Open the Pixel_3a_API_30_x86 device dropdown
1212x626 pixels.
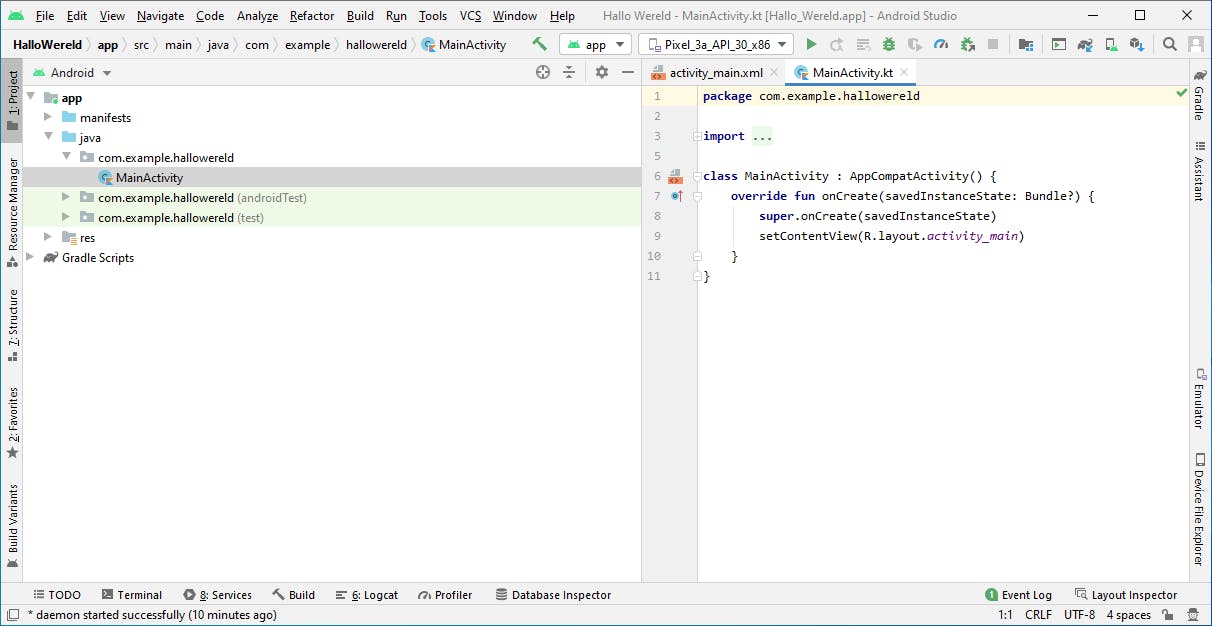click(716, 44)
